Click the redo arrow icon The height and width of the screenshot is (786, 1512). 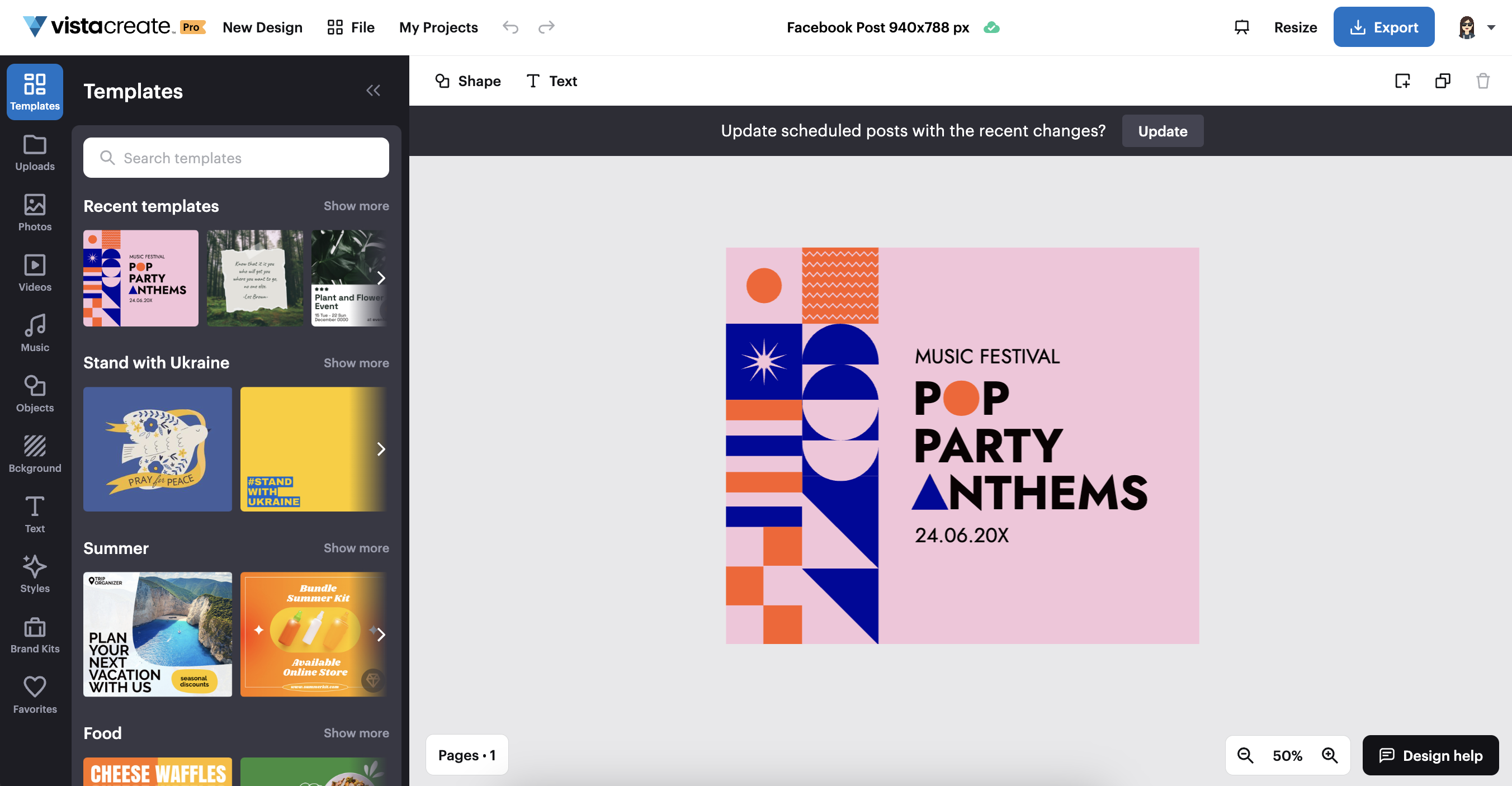pos(546,27)
